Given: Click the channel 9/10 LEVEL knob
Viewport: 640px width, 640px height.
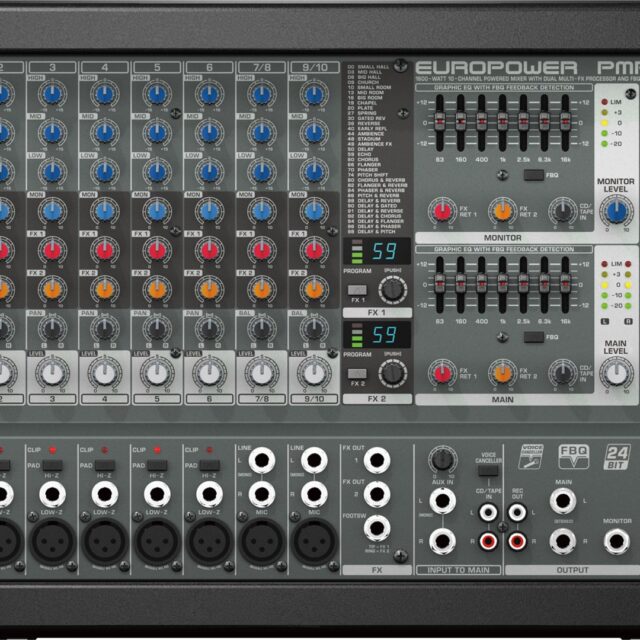Looking at the screenshot, I should point(312,373).
